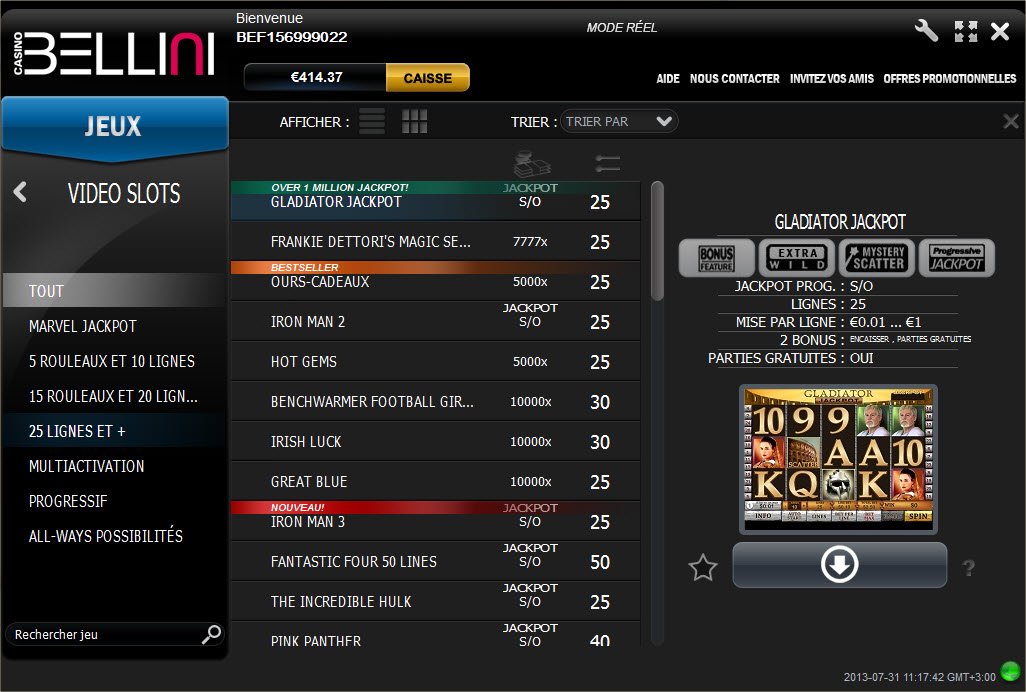Close the game details panel X
This screenshot has width=1026, height=692.
pyautogui.click(x=1010, y=121)
